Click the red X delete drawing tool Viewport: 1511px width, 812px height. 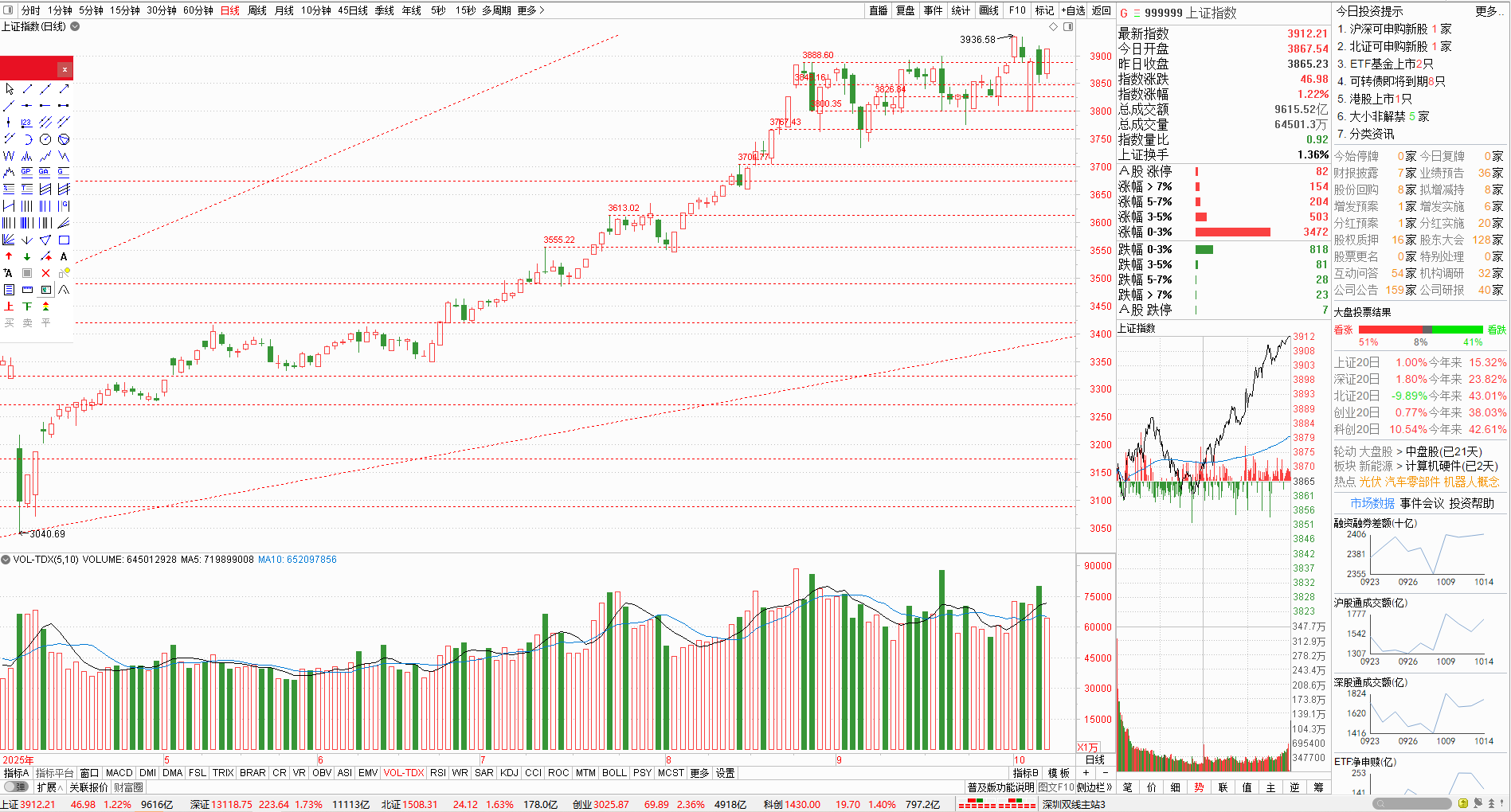click(45, 273)
